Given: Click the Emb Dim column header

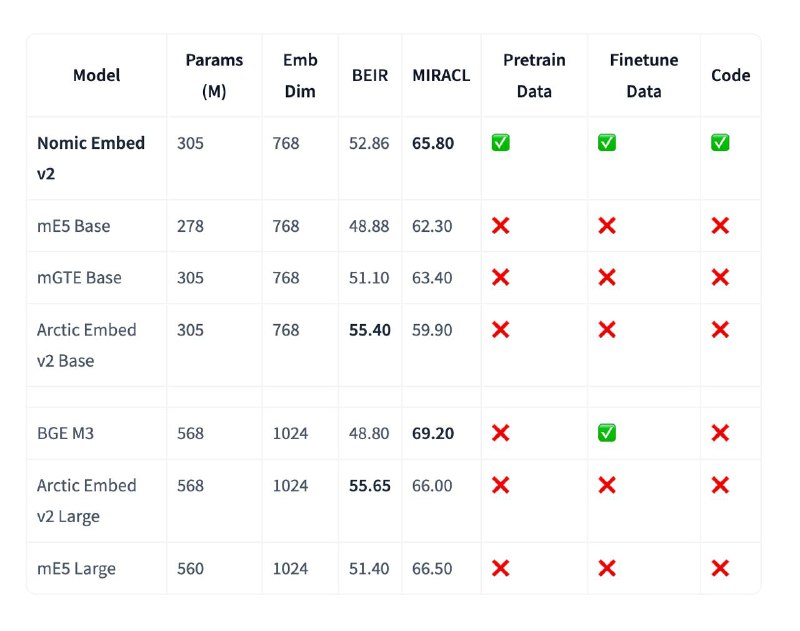Looking at the screenshot, I should pyautogui.click(x=300, y=75).
